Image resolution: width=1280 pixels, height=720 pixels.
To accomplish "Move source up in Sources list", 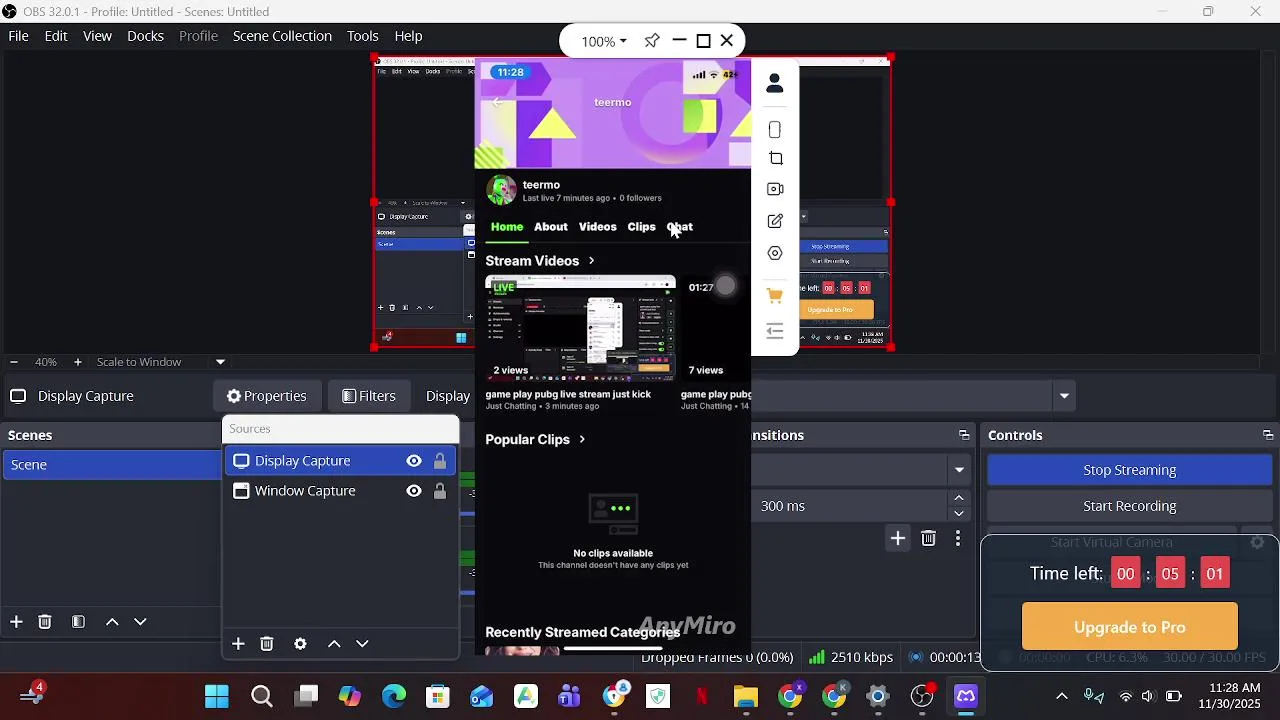I will [x=334, y=644].
